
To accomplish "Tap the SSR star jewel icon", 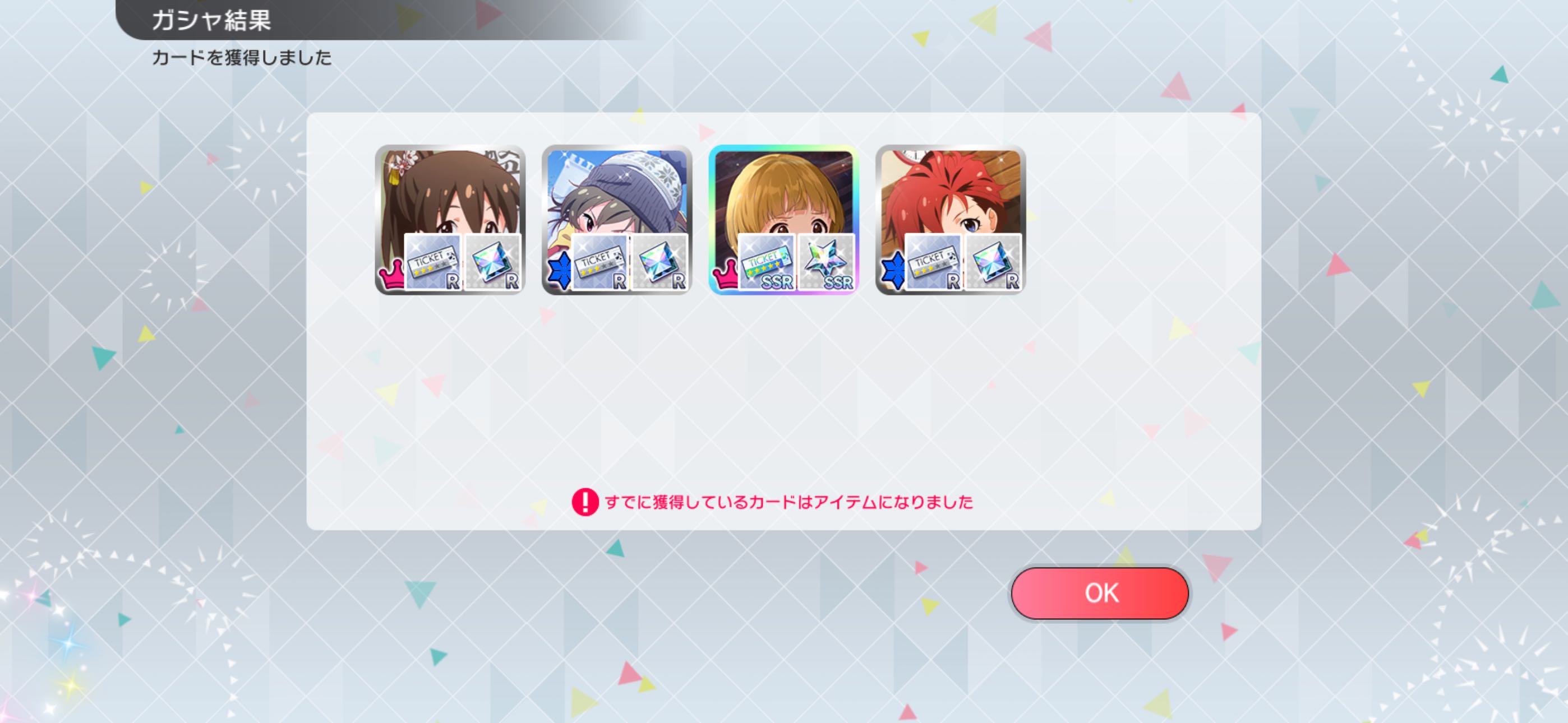I will tap(826, 262).
